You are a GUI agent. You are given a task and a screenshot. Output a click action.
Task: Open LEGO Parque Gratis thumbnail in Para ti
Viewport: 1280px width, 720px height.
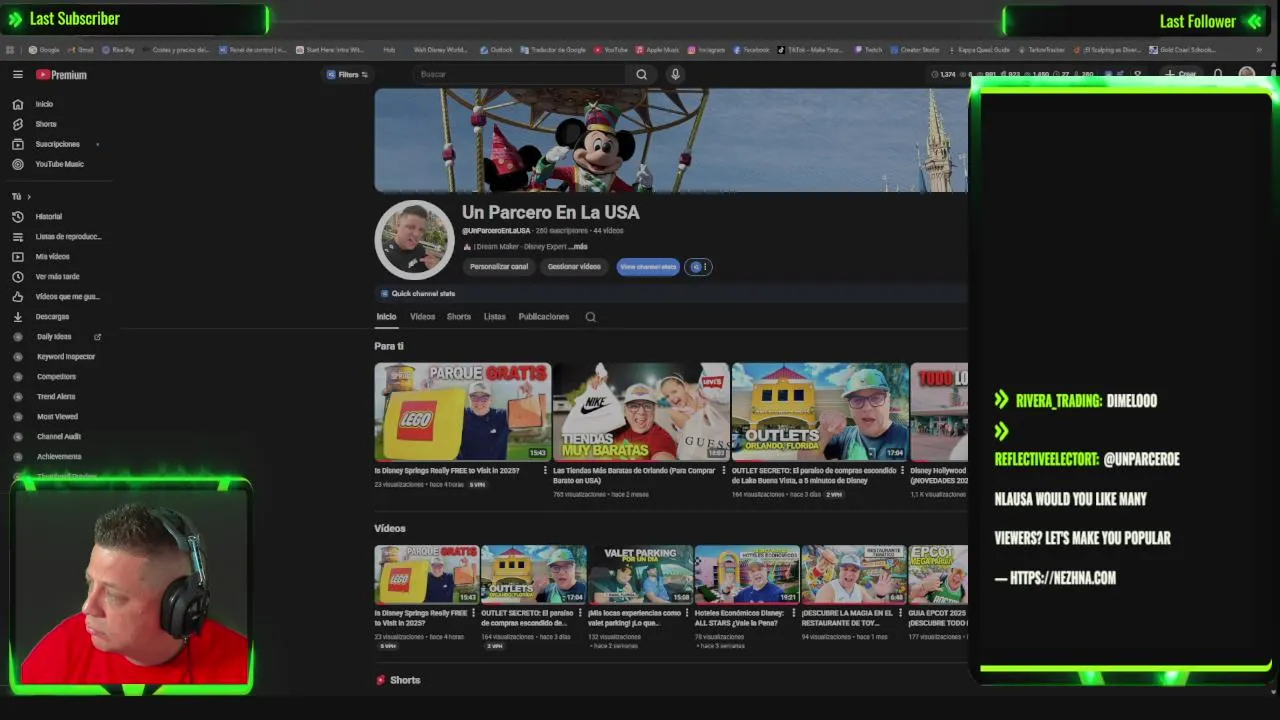tap(463, 412)
